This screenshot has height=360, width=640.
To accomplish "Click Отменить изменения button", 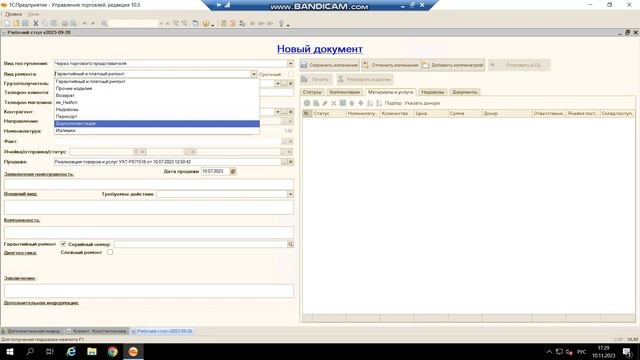I will coord(391,65).
